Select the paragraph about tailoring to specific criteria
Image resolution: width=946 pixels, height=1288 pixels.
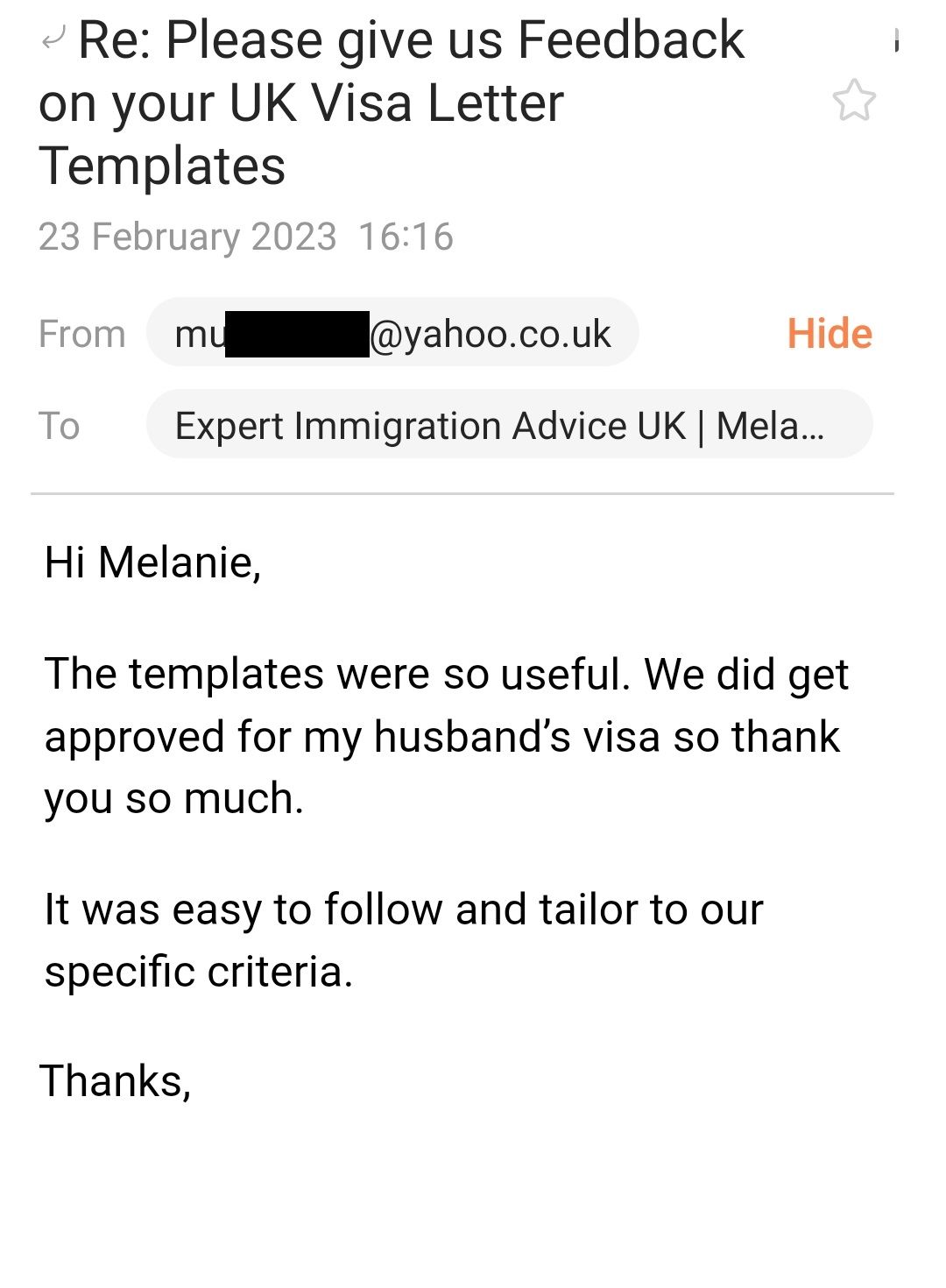(x=404, y=940)
